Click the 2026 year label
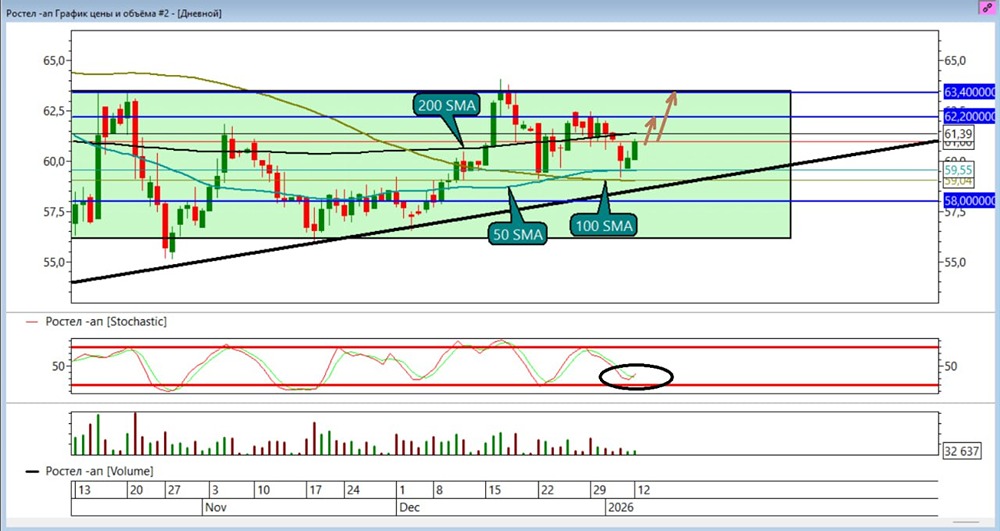1000x531 pixels. (x=622, y=508)
